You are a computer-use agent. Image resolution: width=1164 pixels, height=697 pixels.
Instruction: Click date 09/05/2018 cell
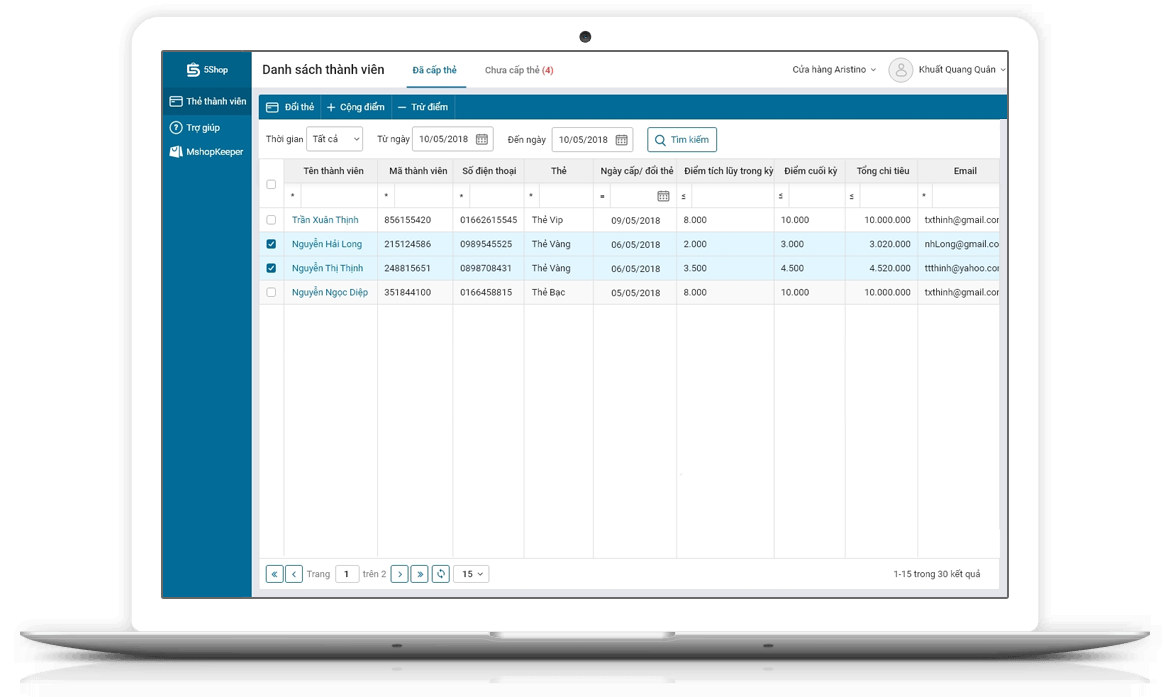point(635,220)
